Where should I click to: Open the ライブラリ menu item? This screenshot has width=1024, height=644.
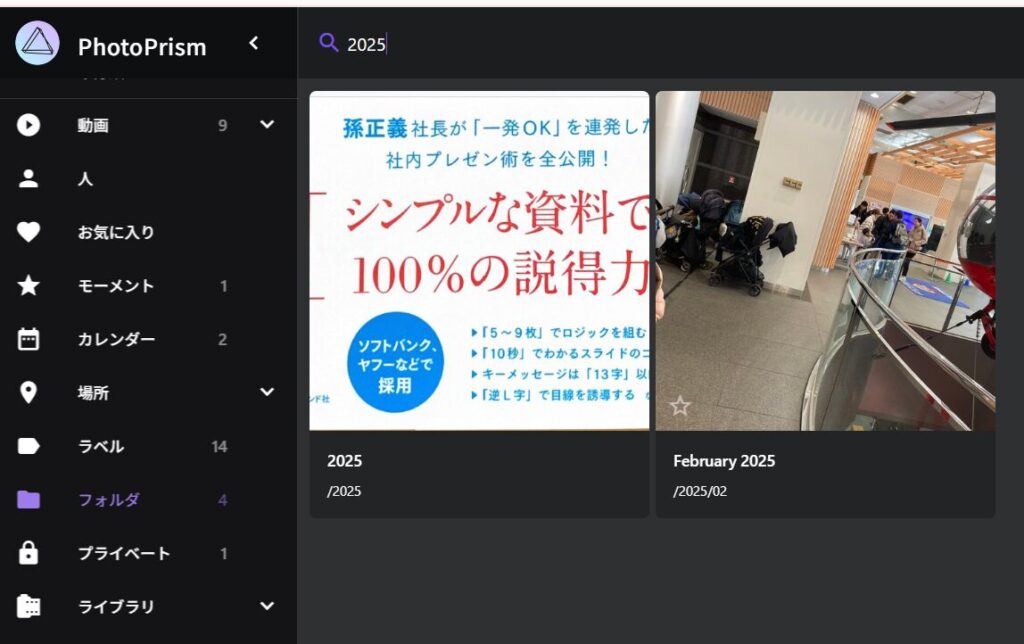click(x=148, y=607)
